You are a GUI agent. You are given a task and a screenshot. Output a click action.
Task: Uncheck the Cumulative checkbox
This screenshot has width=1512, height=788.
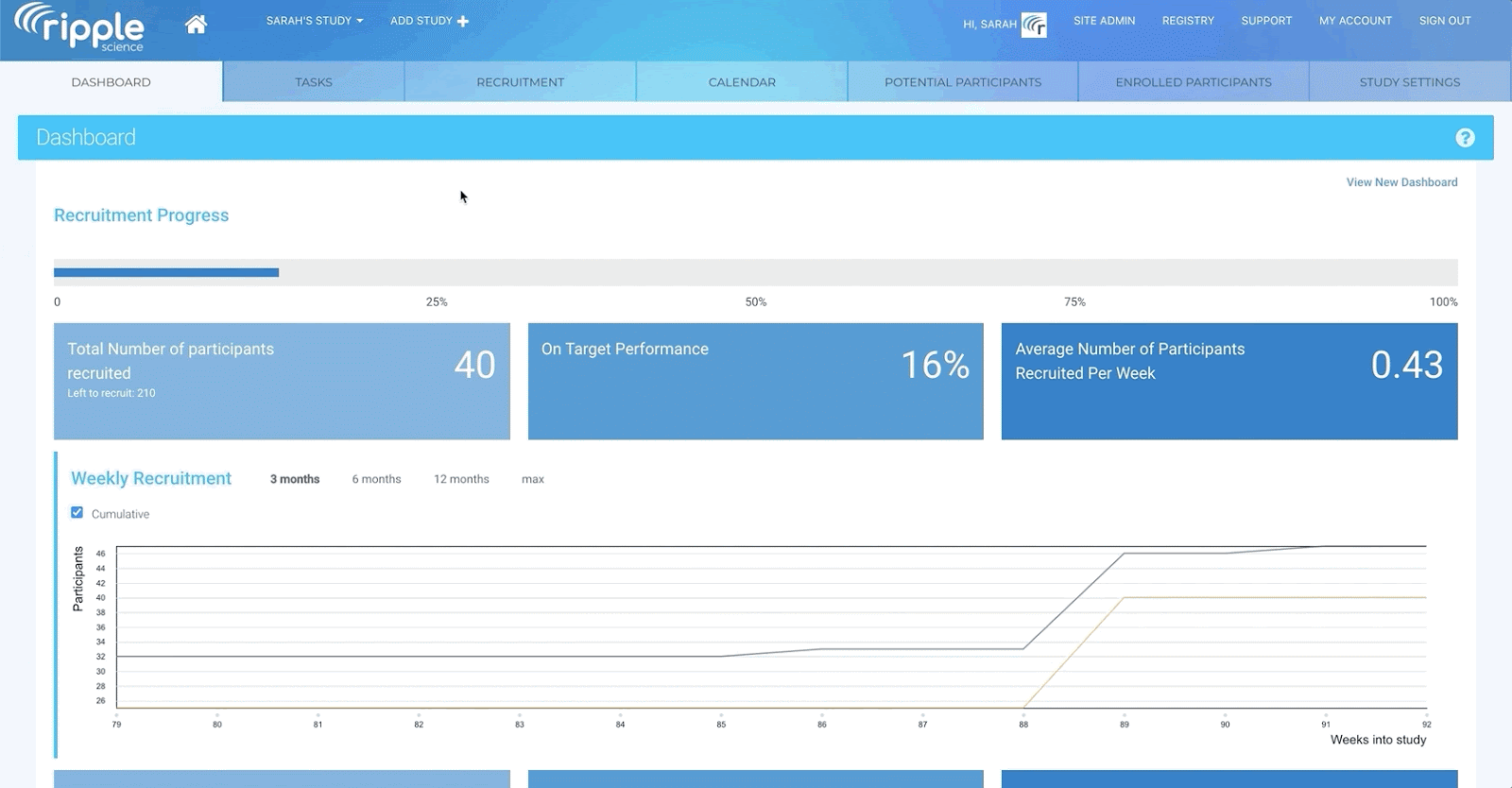pyautogui.click(x=77, y=513)
